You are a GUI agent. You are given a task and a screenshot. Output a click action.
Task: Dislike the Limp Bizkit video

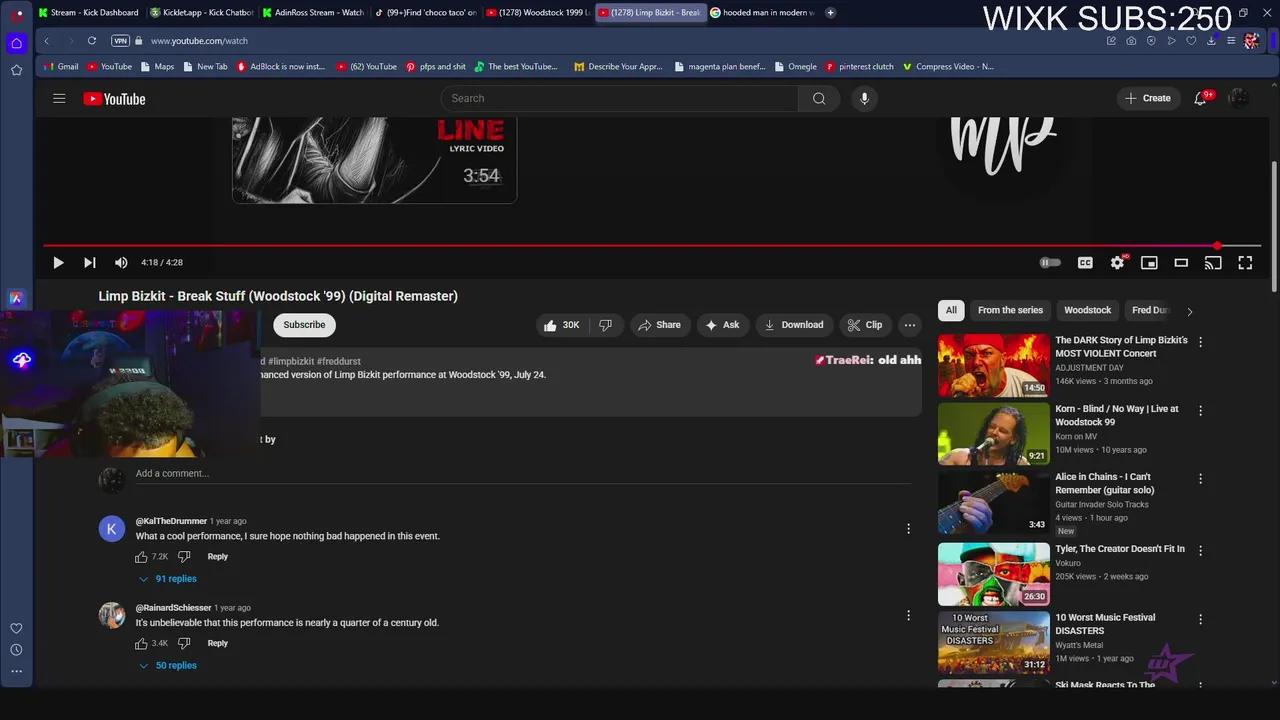click(x=605, y=325)
